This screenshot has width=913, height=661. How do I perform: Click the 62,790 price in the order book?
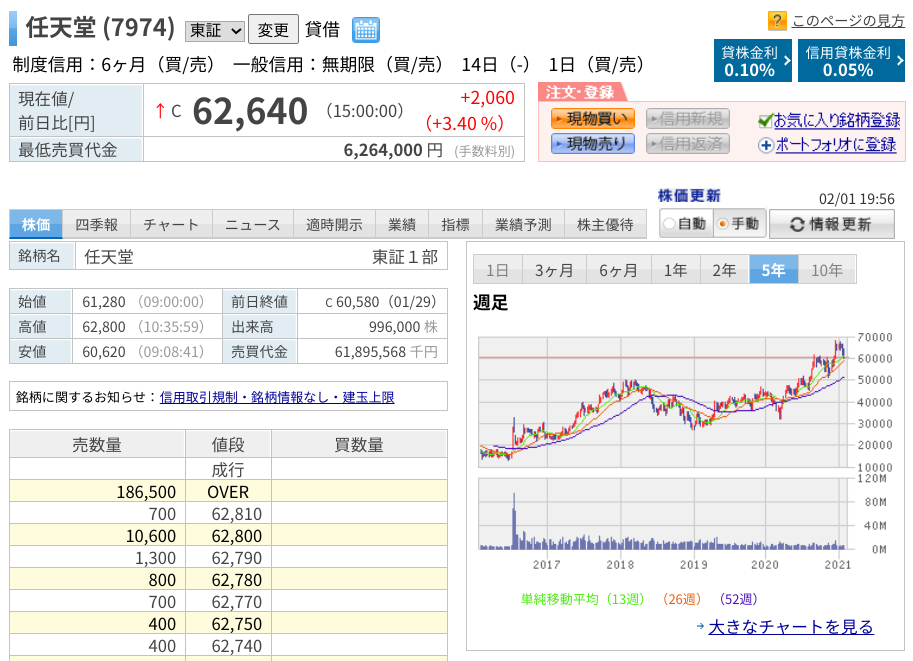pyautogui.click(x=237, y=558)
